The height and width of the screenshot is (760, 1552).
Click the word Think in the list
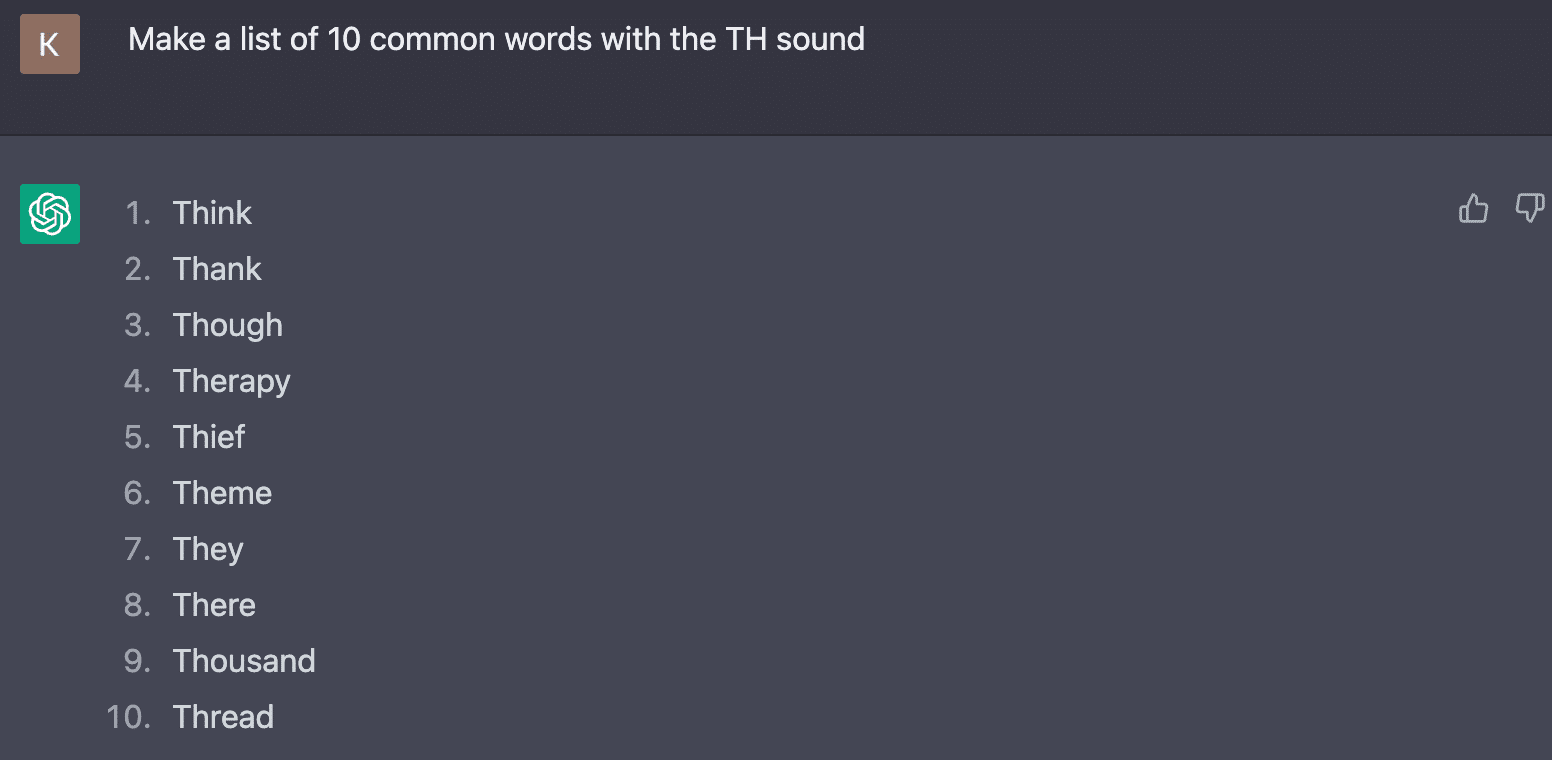point(212,213)
